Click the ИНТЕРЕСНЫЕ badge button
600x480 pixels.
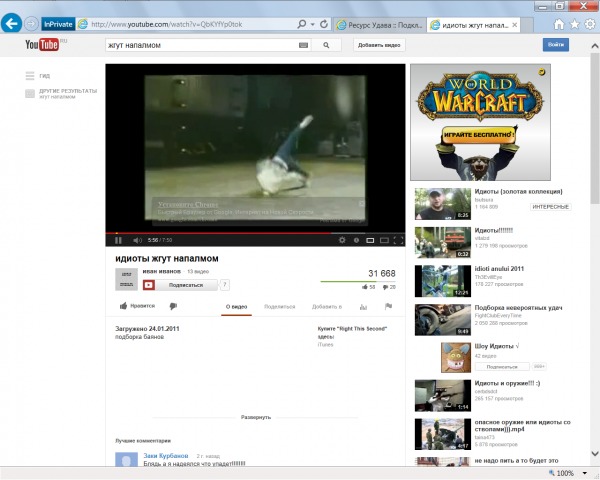click(x=550, y=207)
